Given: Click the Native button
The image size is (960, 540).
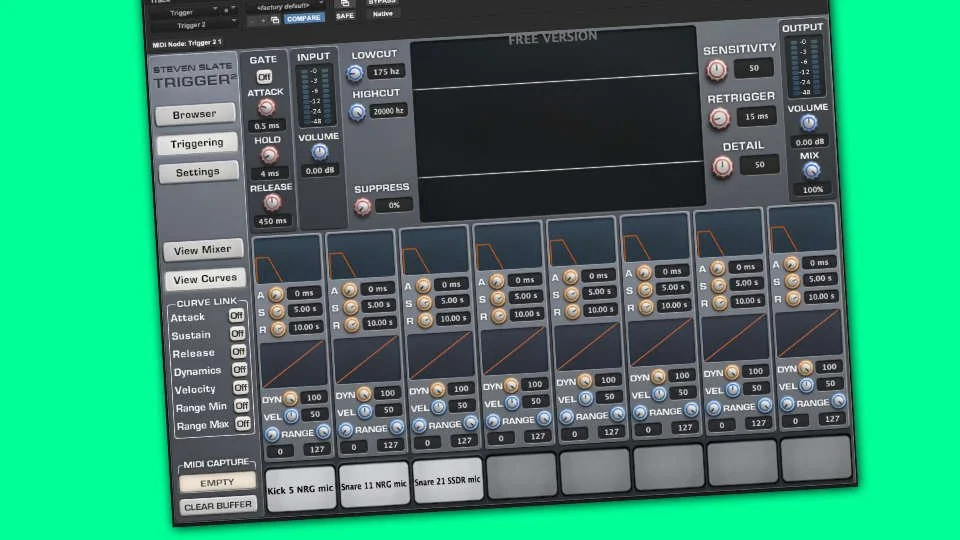Looking at the screenshot, I should 383,13.
